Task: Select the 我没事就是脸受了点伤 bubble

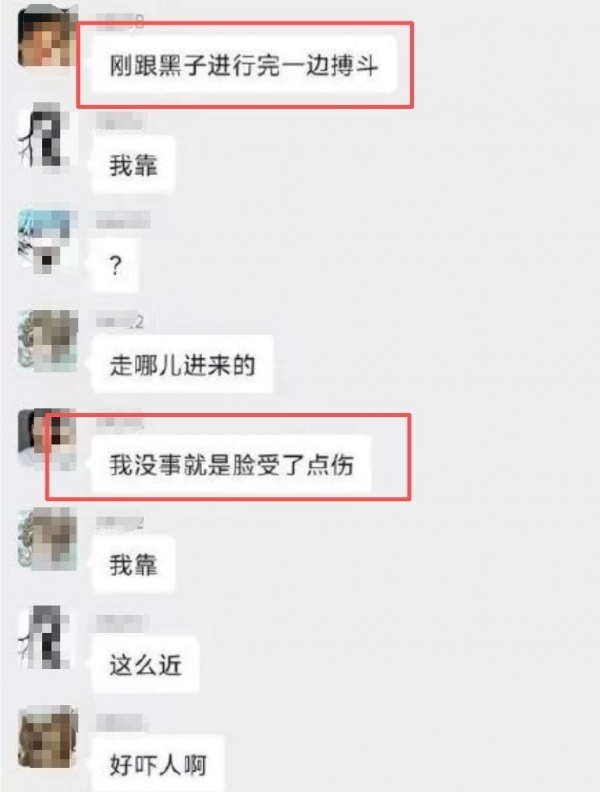Action: coord(231,464)
